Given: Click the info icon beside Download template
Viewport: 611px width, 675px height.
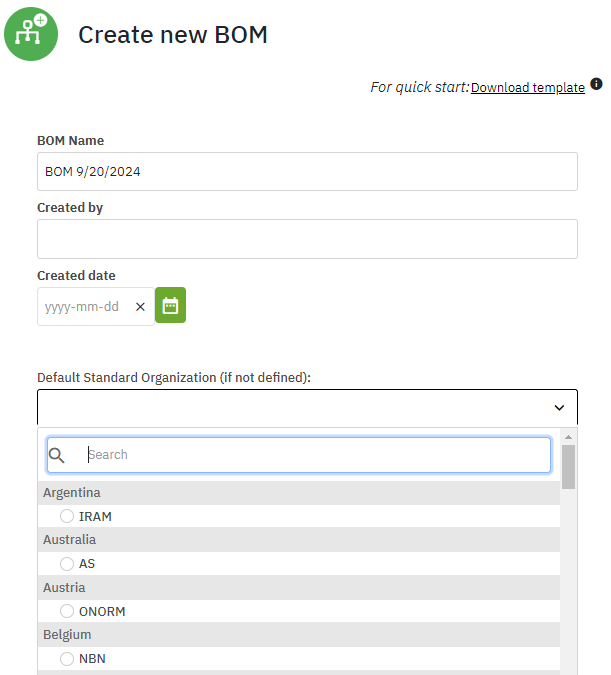Looking at the screenshot, I should point(596,84).
